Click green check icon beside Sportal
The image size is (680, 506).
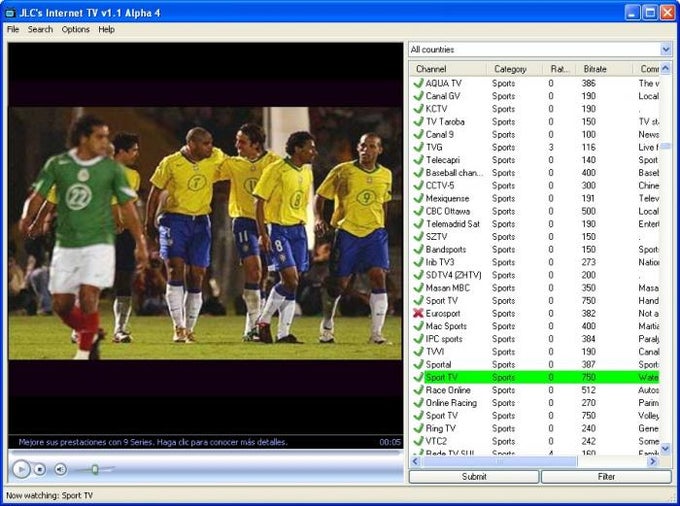[418, 364]
